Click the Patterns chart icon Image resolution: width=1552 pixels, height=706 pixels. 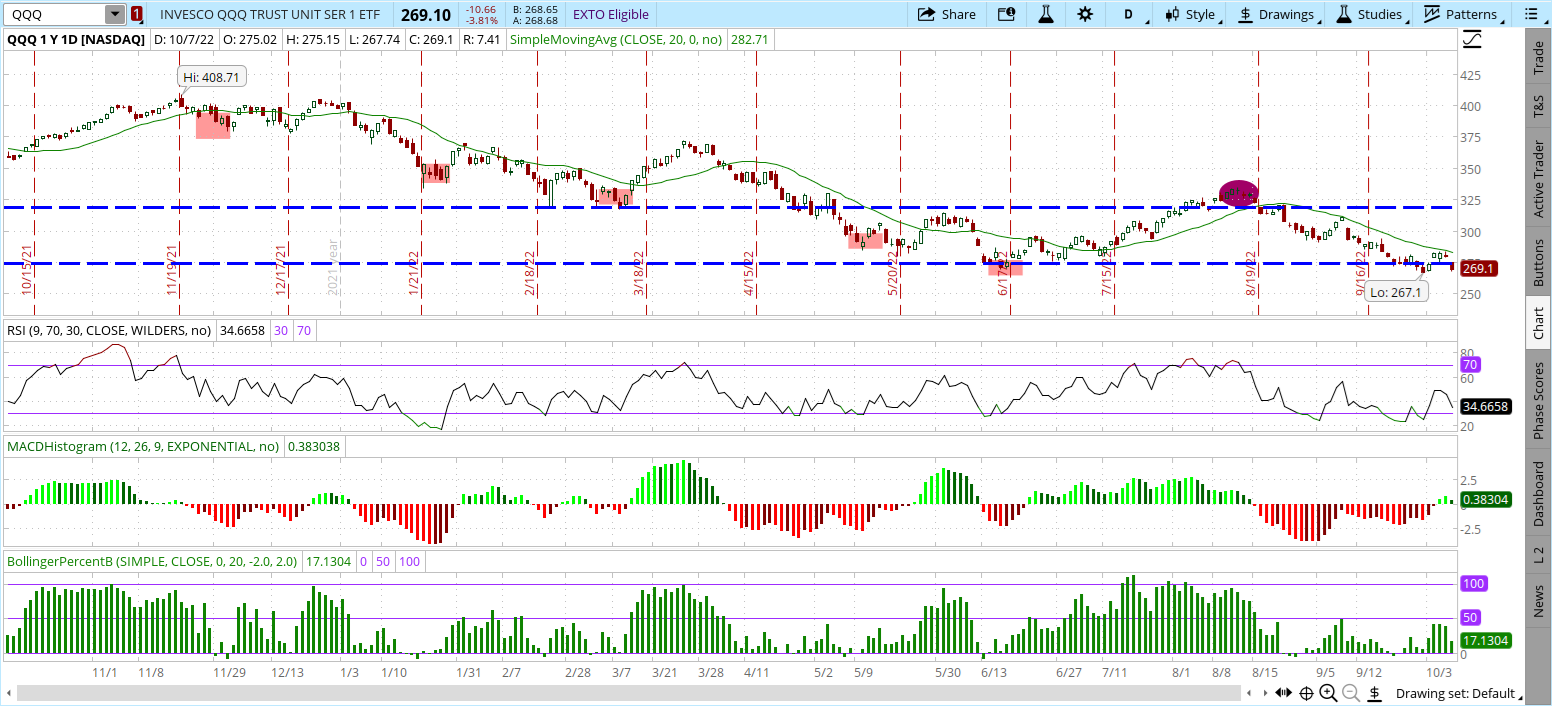click(x=1432, y=14)
